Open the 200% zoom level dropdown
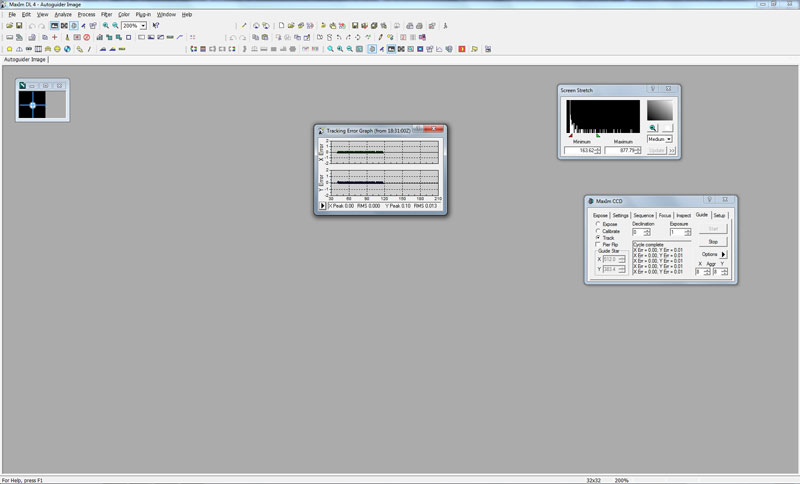Screen dimensions: 800x484 pyautogui.click(x=143, y=25)
